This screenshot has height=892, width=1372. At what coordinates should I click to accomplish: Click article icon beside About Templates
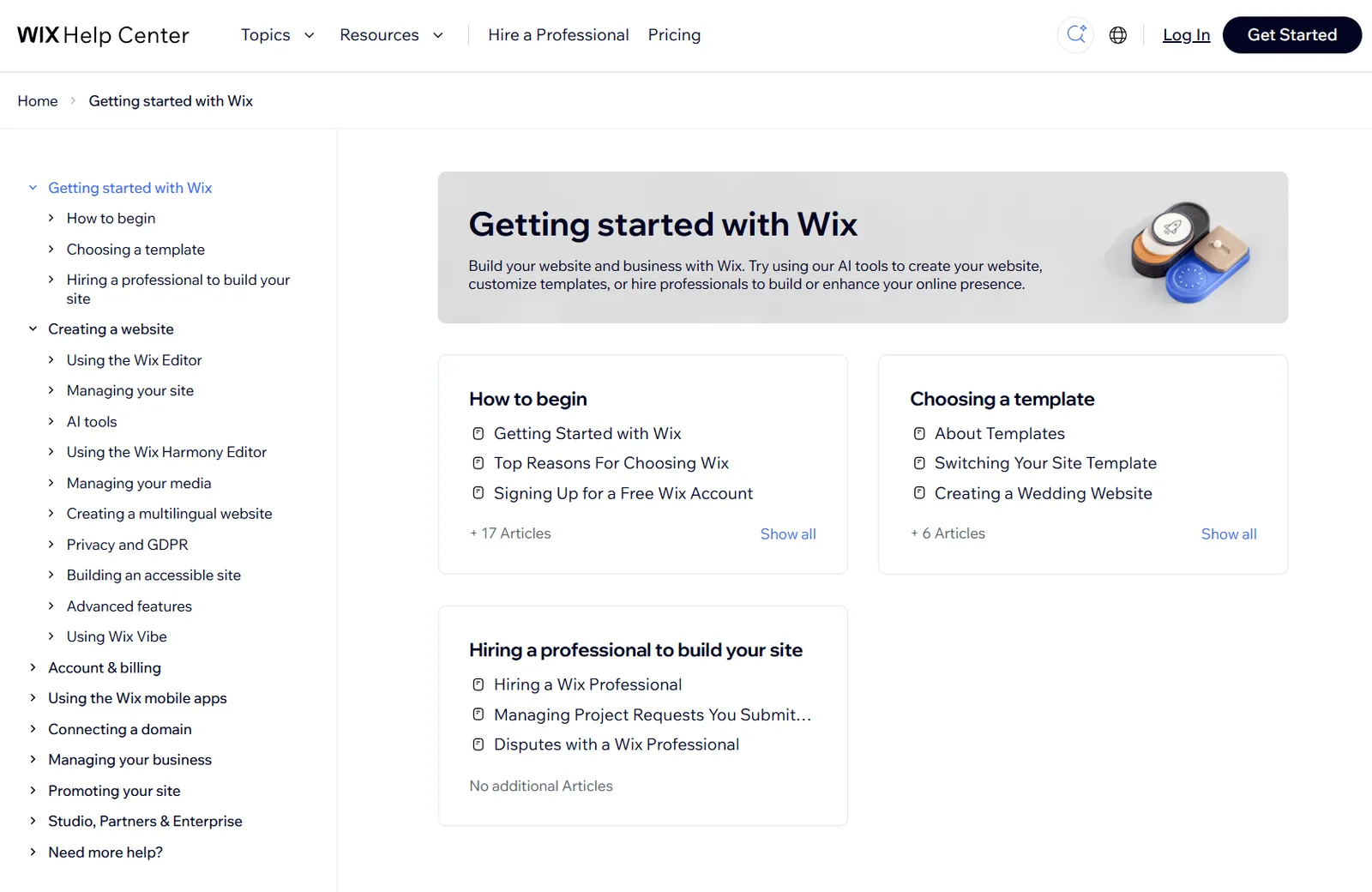[919, 434]
